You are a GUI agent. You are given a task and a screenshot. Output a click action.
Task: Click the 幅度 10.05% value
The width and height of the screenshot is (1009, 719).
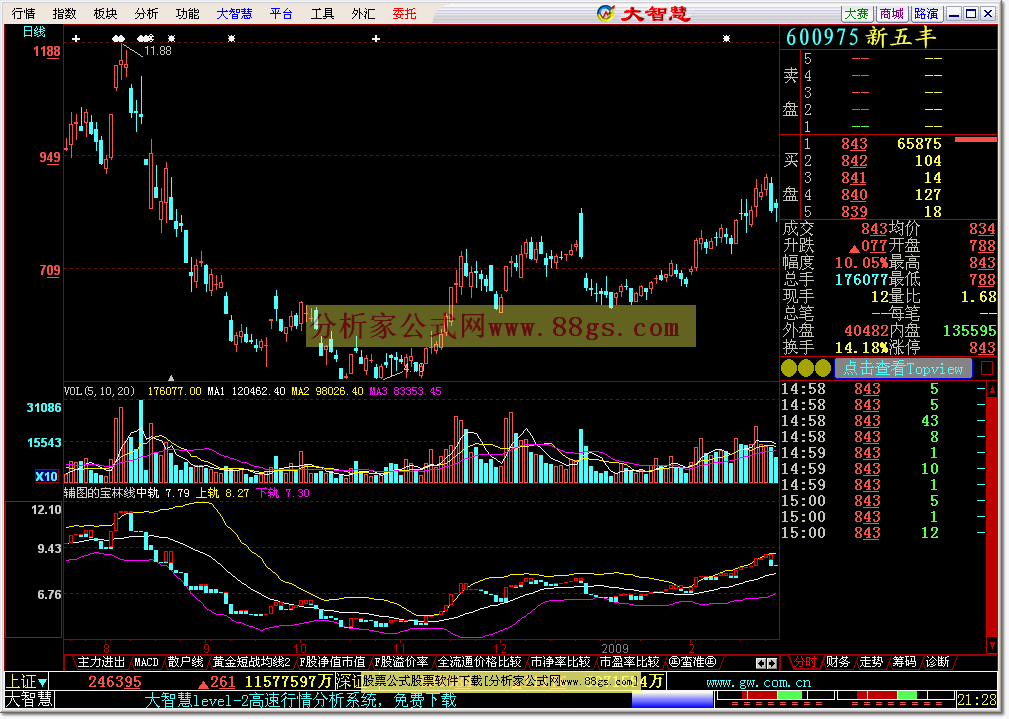[x=861, y=263]
